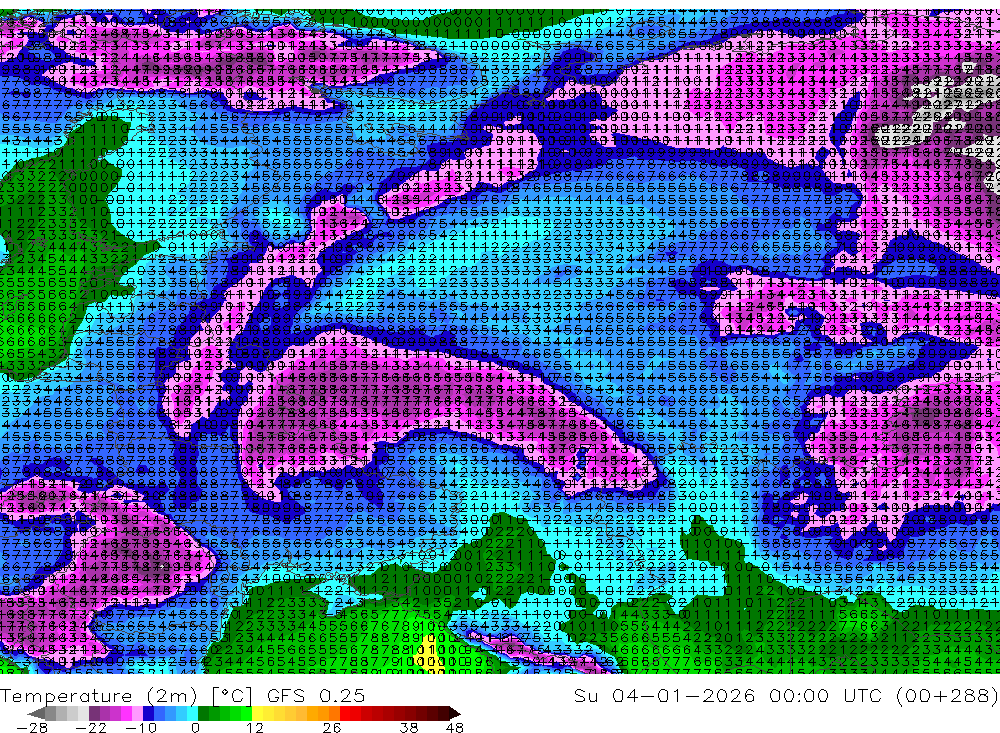
Task: Click the '38' legend label
Action: pos(409,728)
